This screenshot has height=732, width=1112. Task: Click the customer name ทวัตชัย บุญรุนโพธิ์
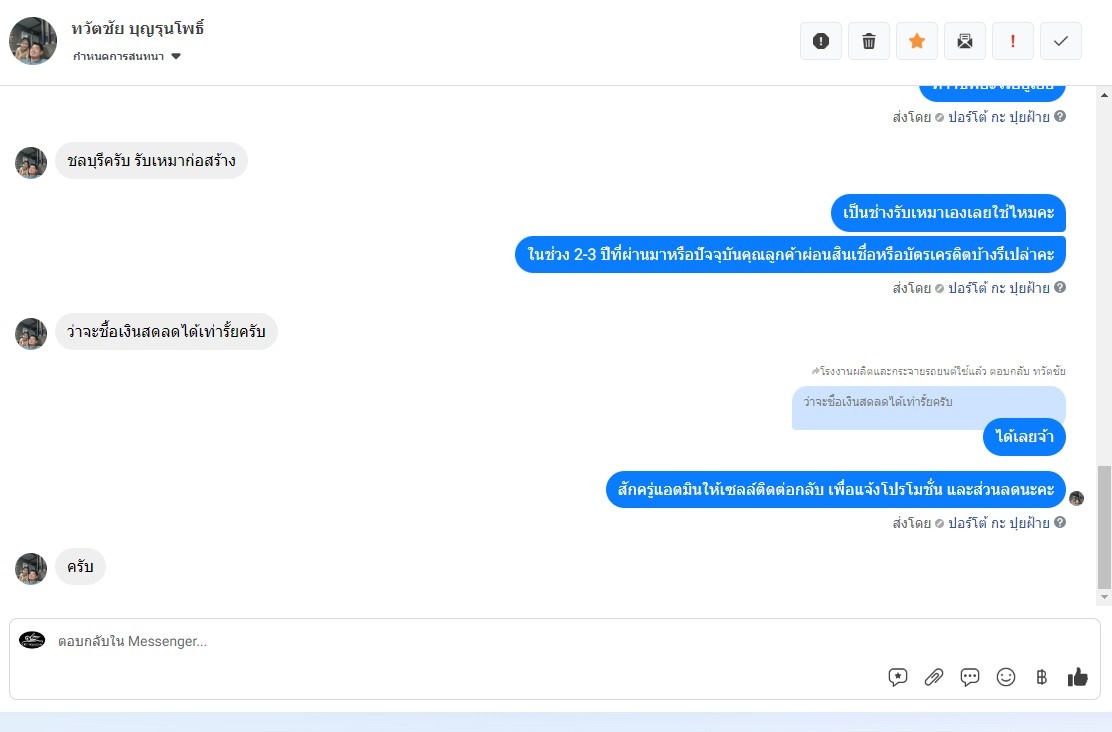point(138,29)
